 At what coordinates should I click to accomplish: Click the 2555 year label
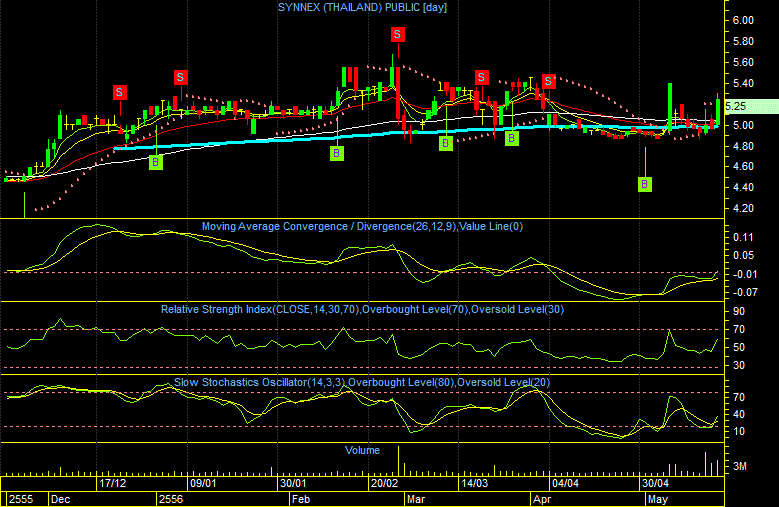point(21,499)
